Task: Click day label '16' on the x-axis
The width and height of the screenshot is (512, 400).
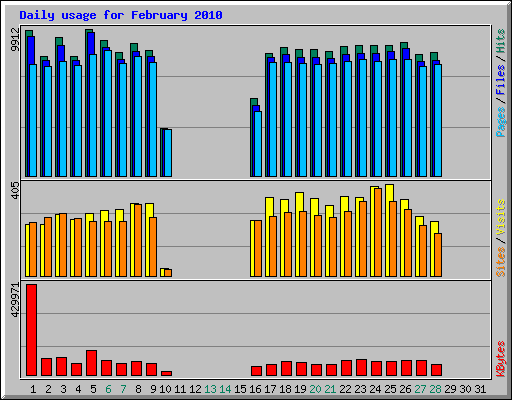Action: [255, 389]
